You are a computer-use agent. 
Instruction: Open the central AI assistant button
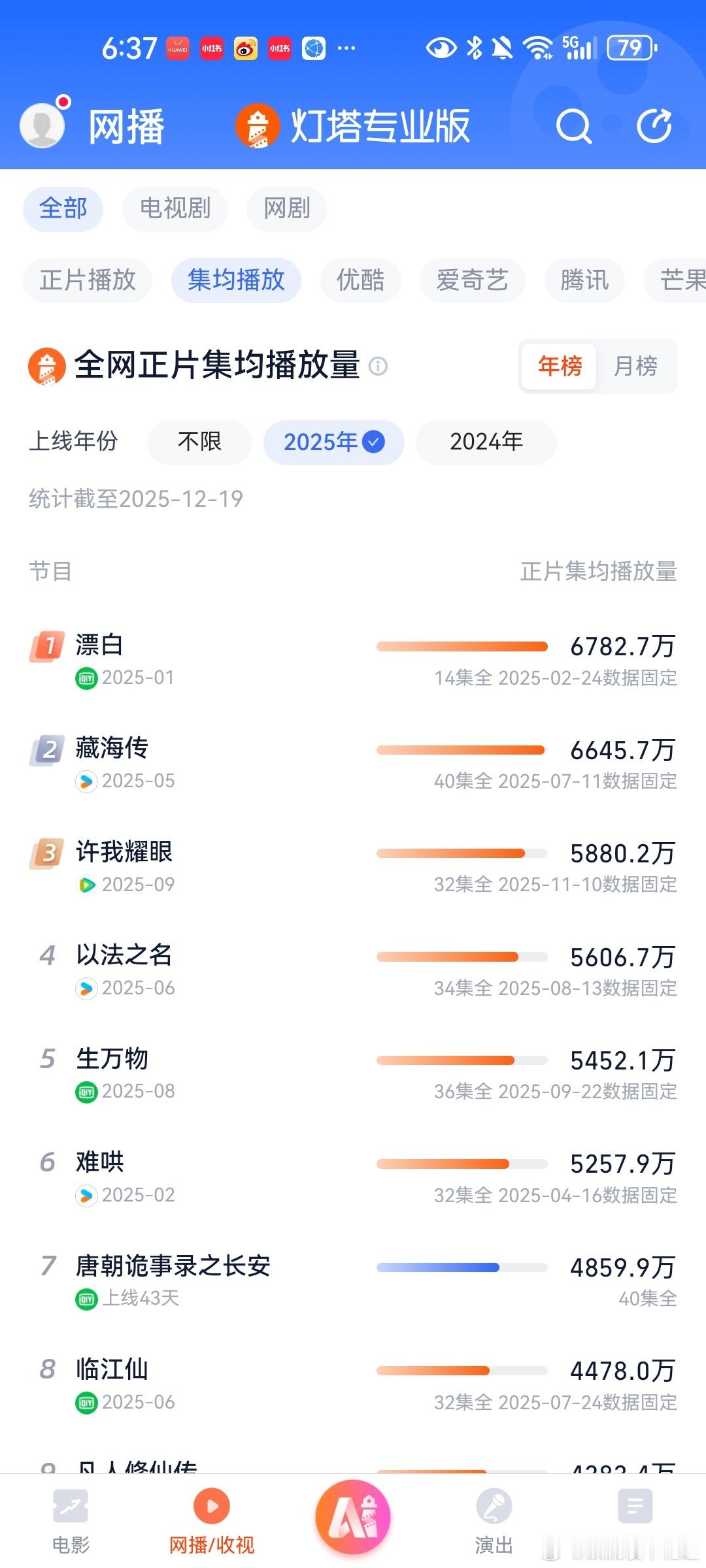(x=353, y=1517)
